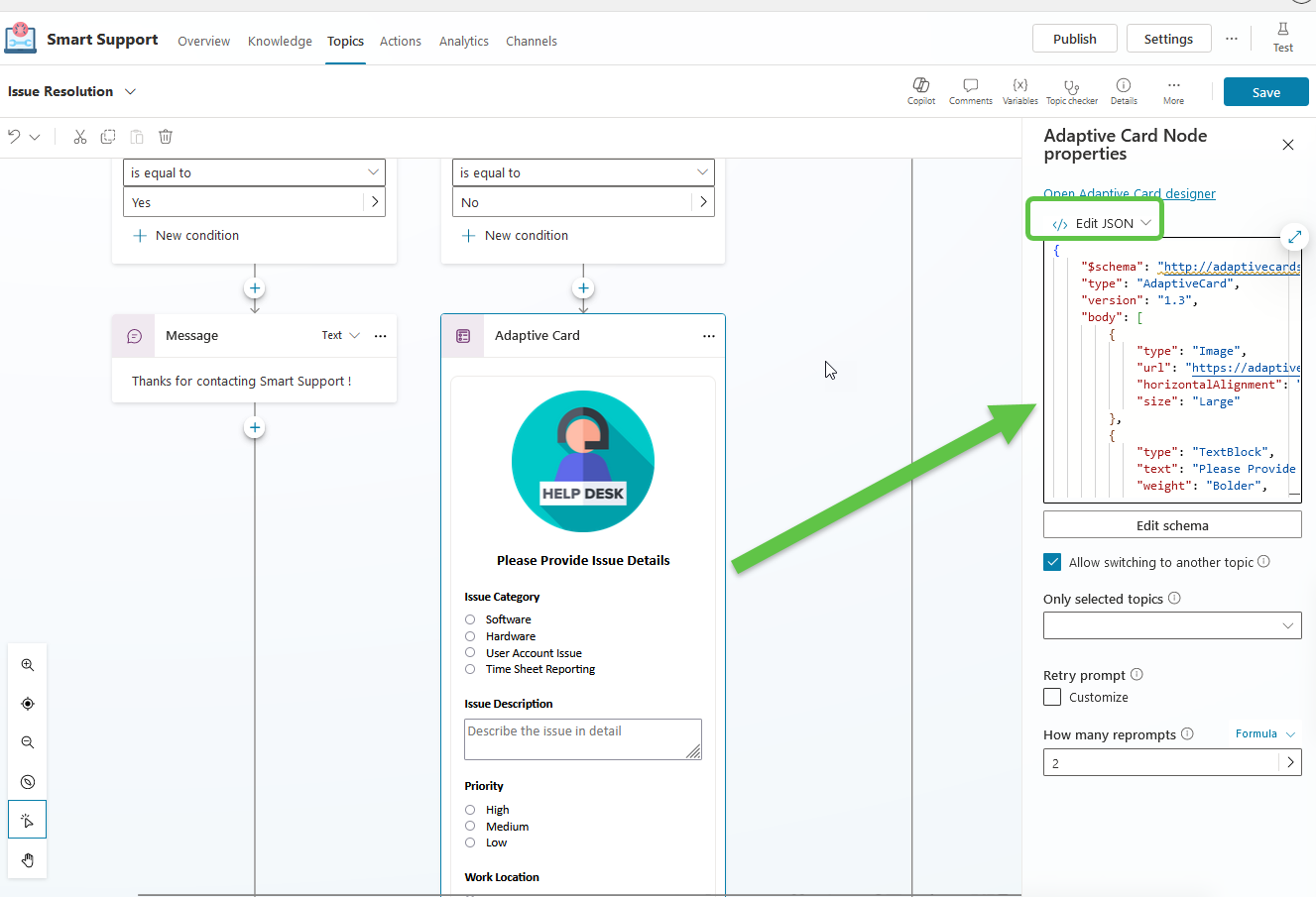View topic Details
The width and height of the screenshot is (1316, 897).
[1124, 90]
